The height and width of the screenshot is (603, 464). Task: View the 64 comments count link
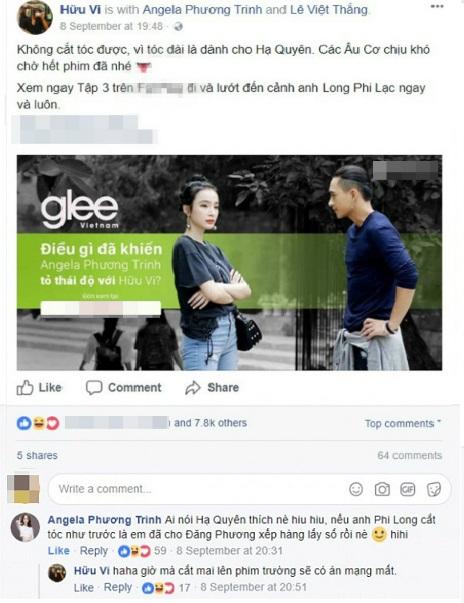point(409,455)
